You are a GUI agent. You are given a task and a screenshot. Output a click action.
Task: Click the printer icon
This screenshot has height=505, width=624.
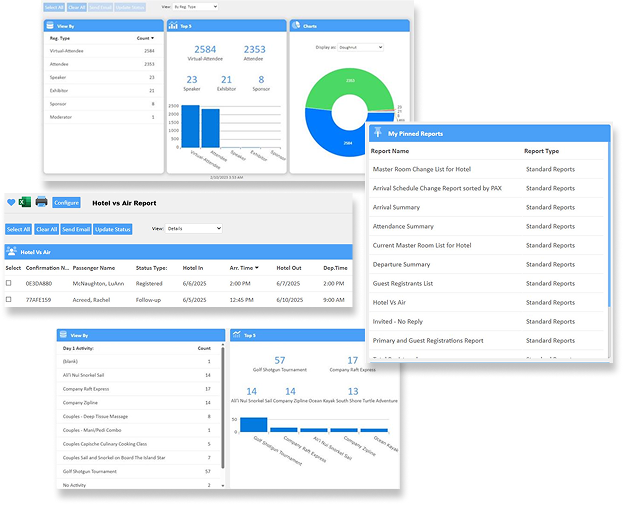point(41,202)
